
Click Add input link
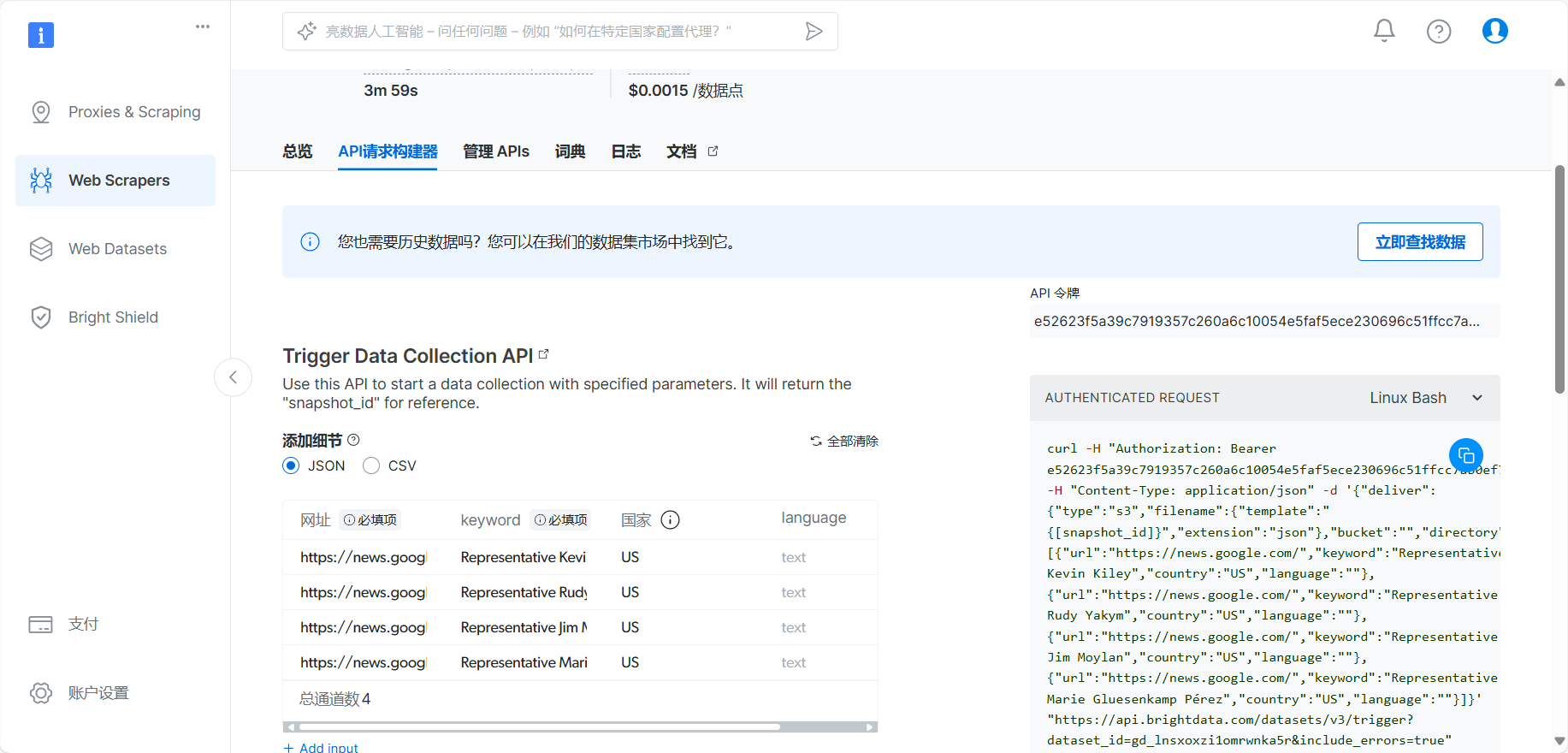pos(321,746)
